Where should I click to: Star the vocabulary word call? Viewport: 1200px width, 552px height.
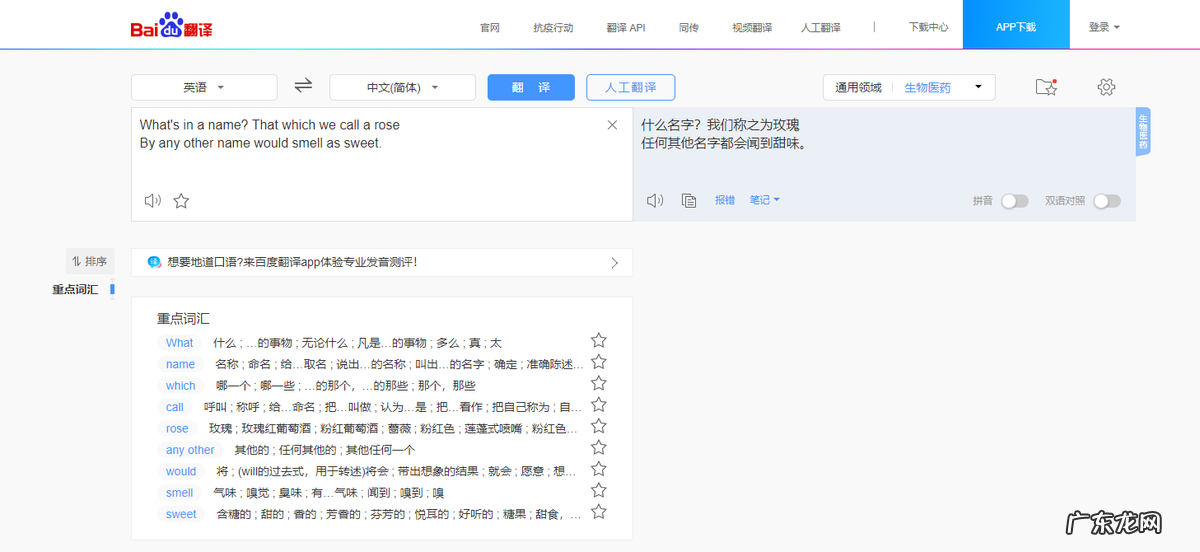pos(599,405)
